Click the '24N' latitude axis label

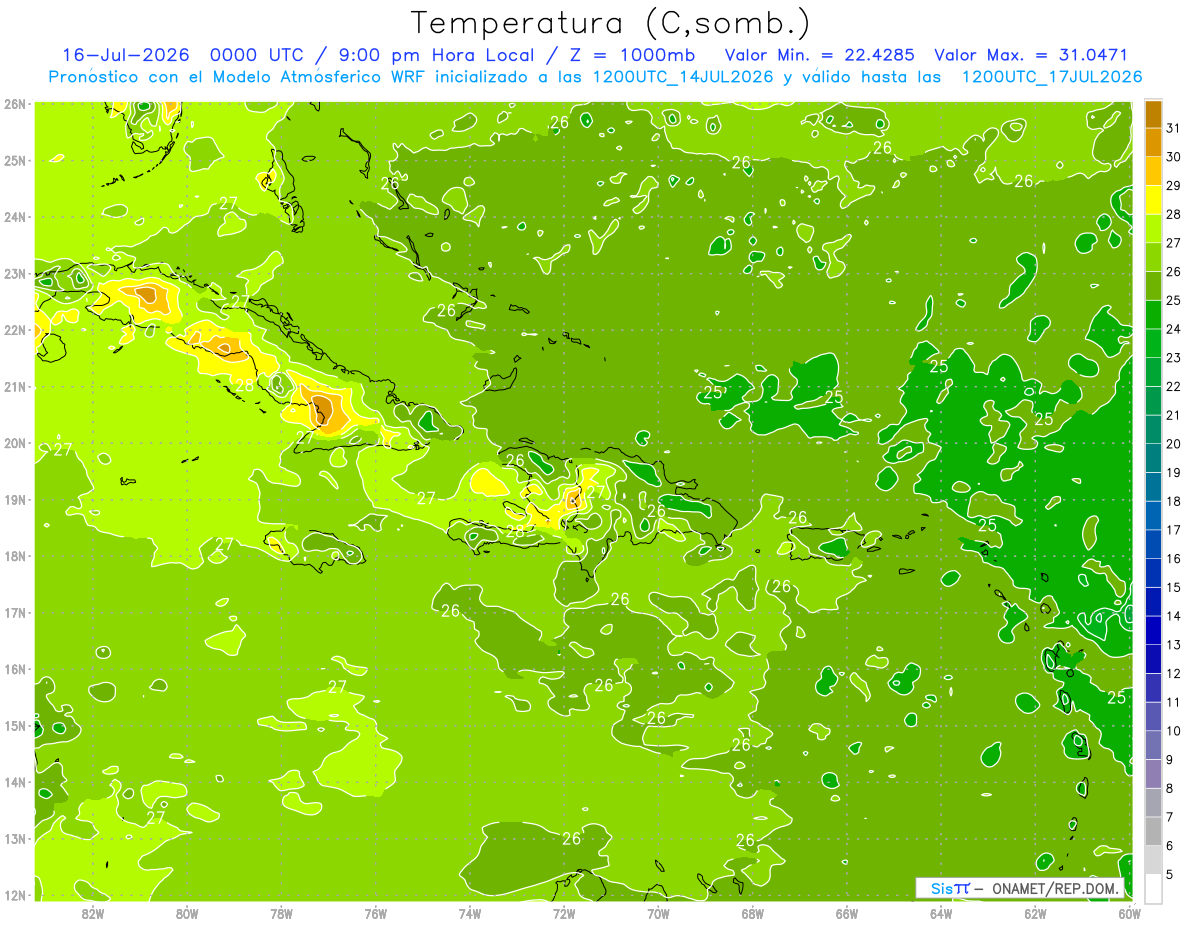15,217
